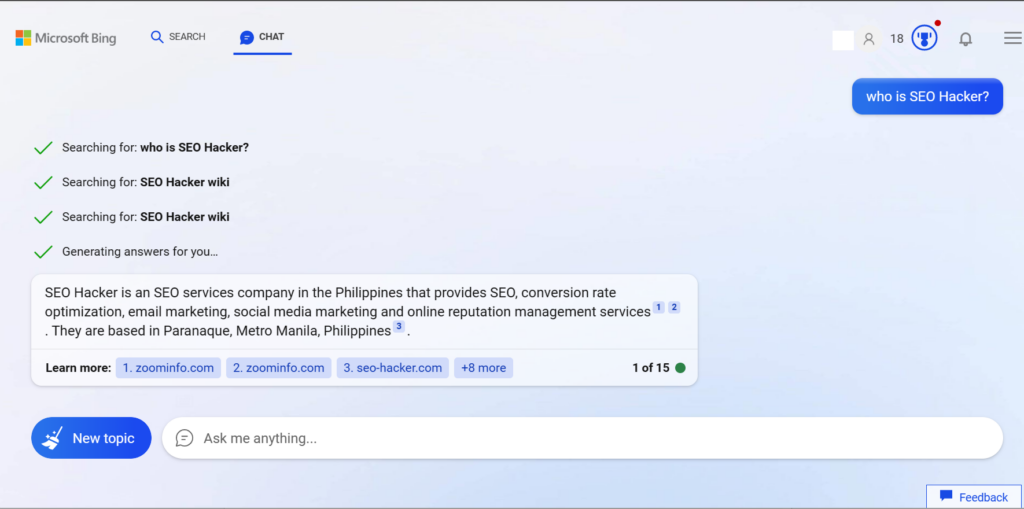Focus the Ask me anything input field

590,438
